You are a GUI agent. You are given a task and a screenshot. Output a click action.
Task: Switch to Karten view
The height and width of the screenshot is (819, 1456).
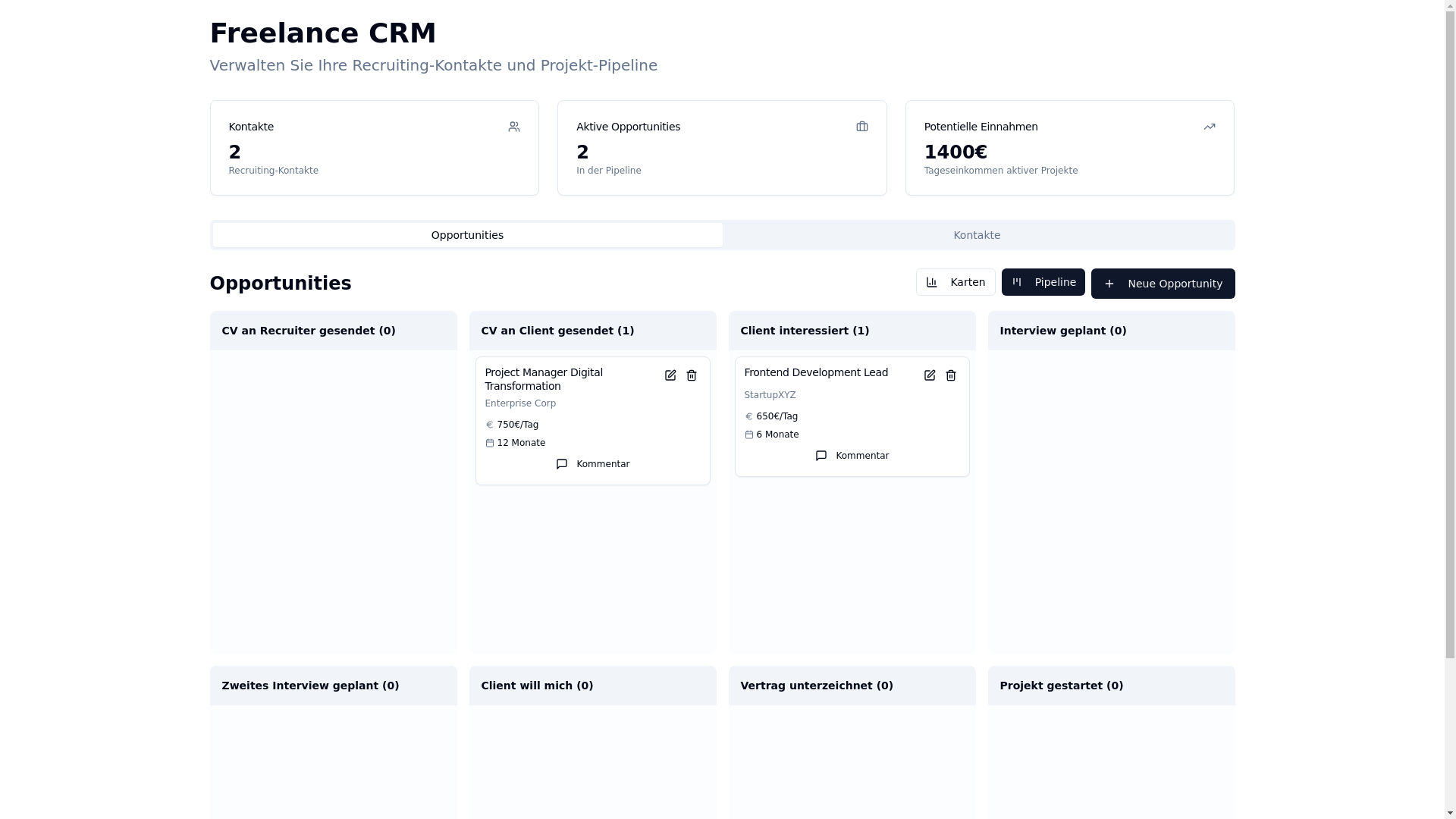coord(955,282)
